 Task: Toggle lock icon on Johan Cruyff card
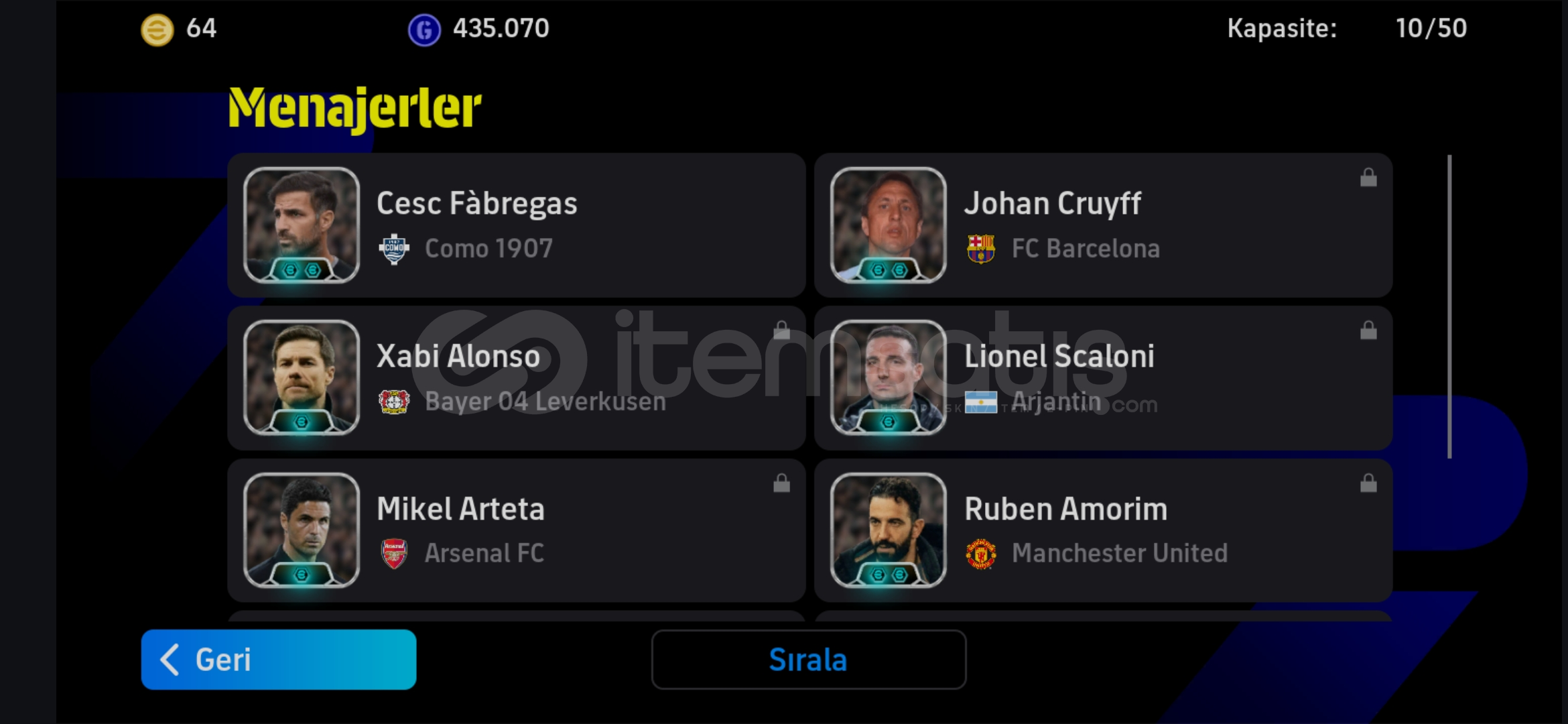(x=1368, y=178)
